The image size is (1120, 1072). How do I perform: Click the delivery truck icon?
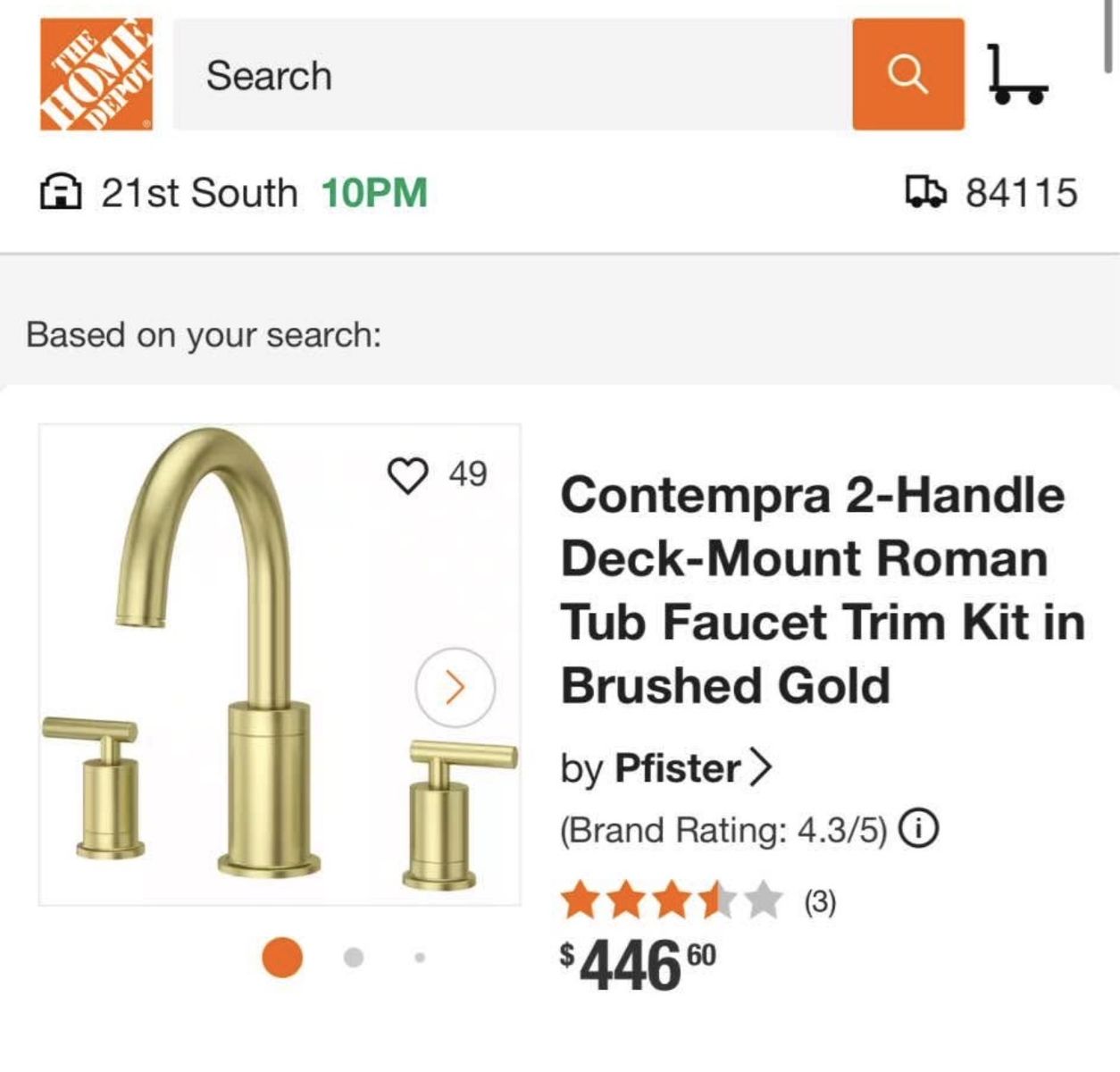(924, 191)
